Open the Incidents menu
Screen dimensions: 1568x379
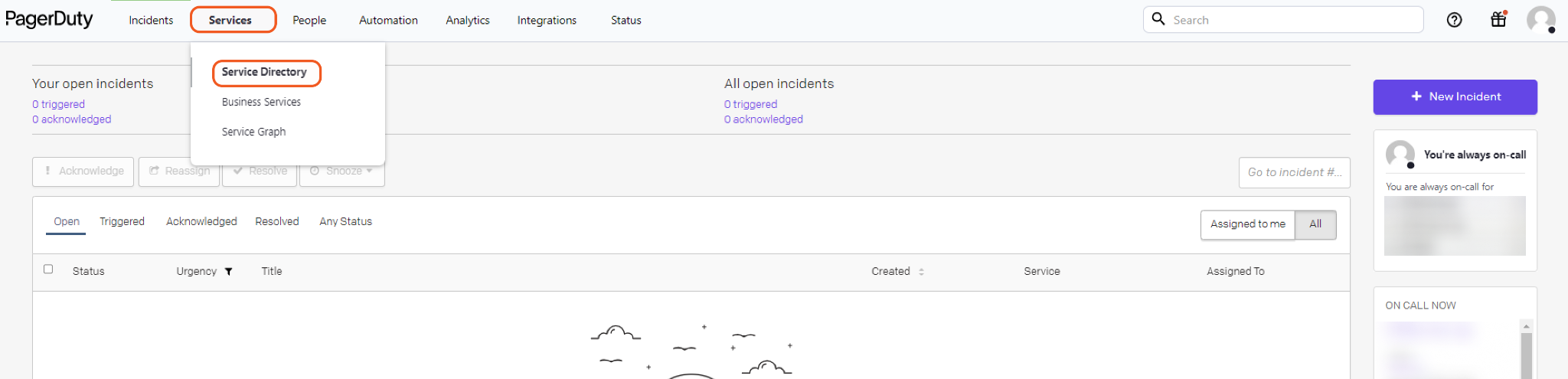(151, 21)
